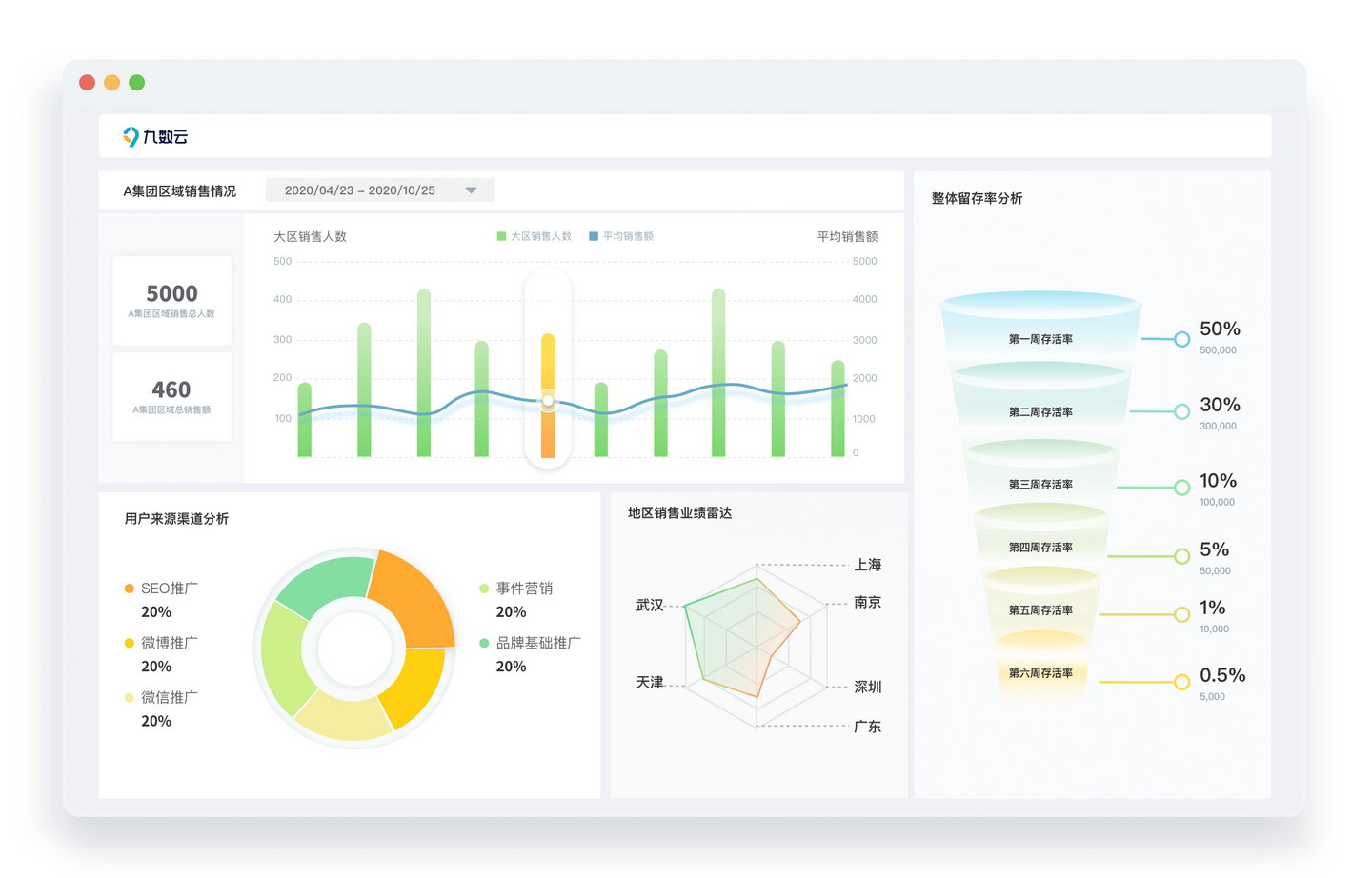Open the date range dropdown arrow
Viewport: 1372px width, 878px height.
(471, 190)
